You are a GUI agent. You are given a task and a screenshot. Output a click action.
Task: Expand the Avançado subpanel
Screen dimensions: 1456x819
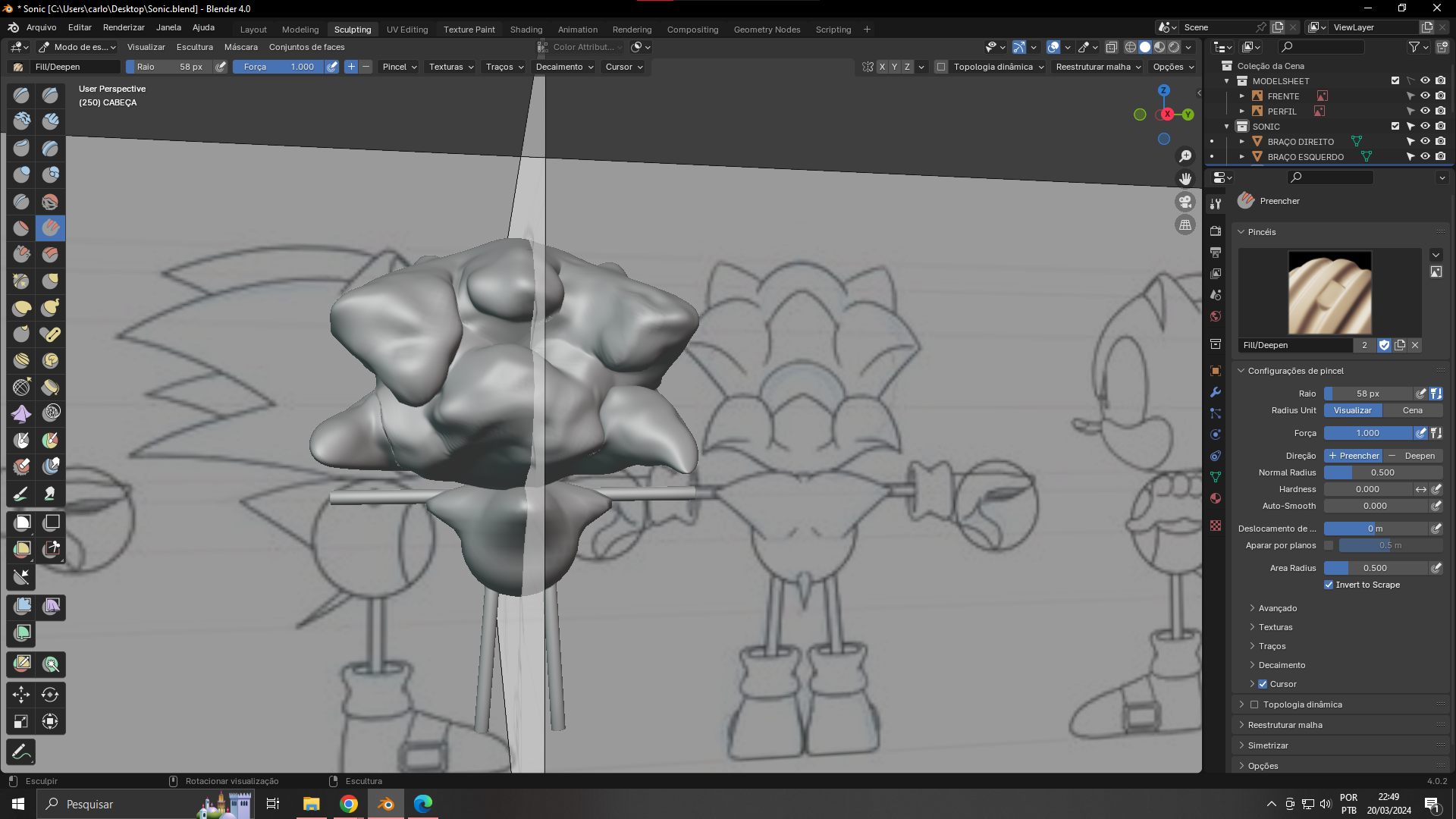click(x=1277, y=608)
